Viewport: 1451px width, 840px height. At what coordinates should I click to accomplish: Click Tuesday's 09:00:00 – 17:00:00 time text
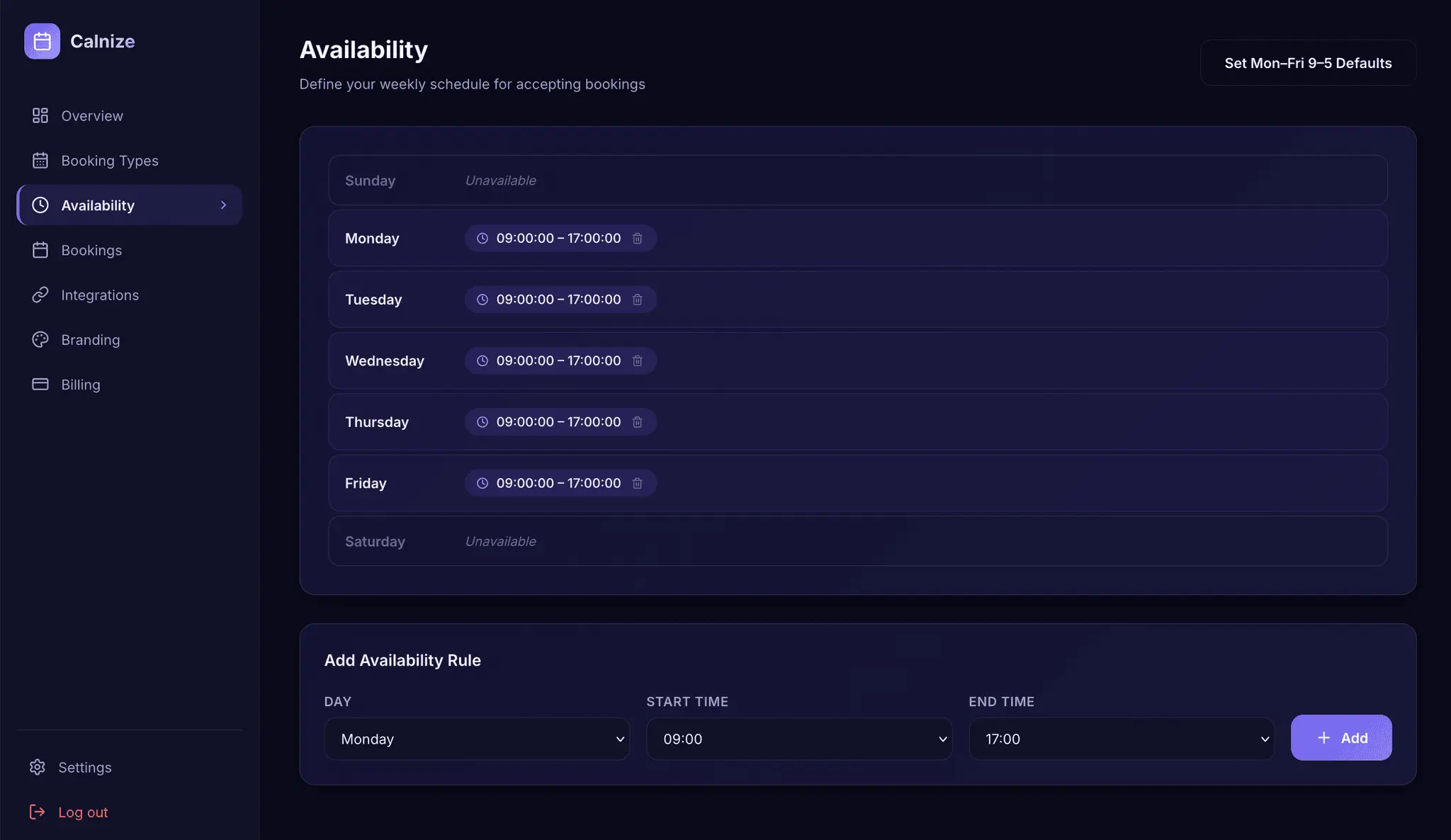point(558,300)
